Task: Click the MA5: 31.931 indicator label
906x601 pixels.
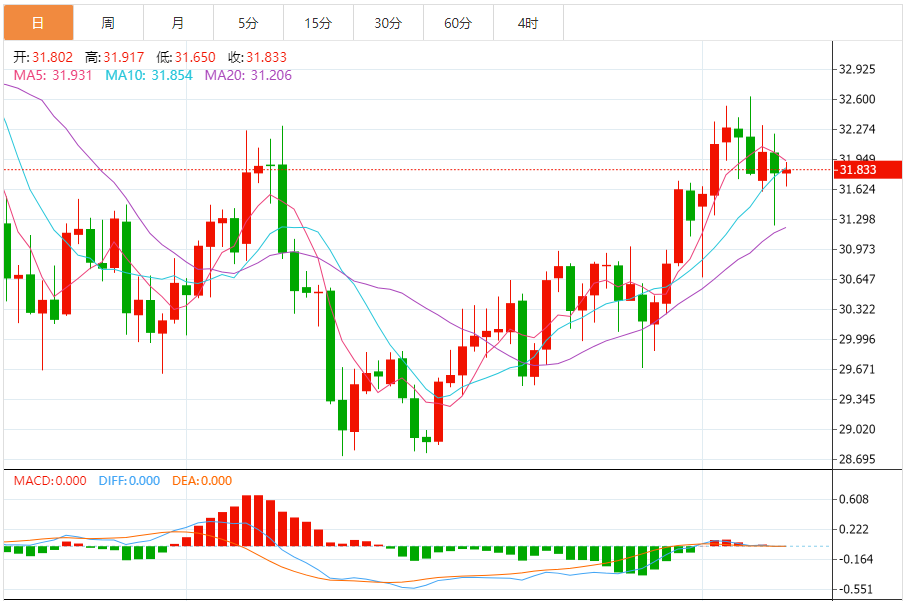Action: (53, 76)
